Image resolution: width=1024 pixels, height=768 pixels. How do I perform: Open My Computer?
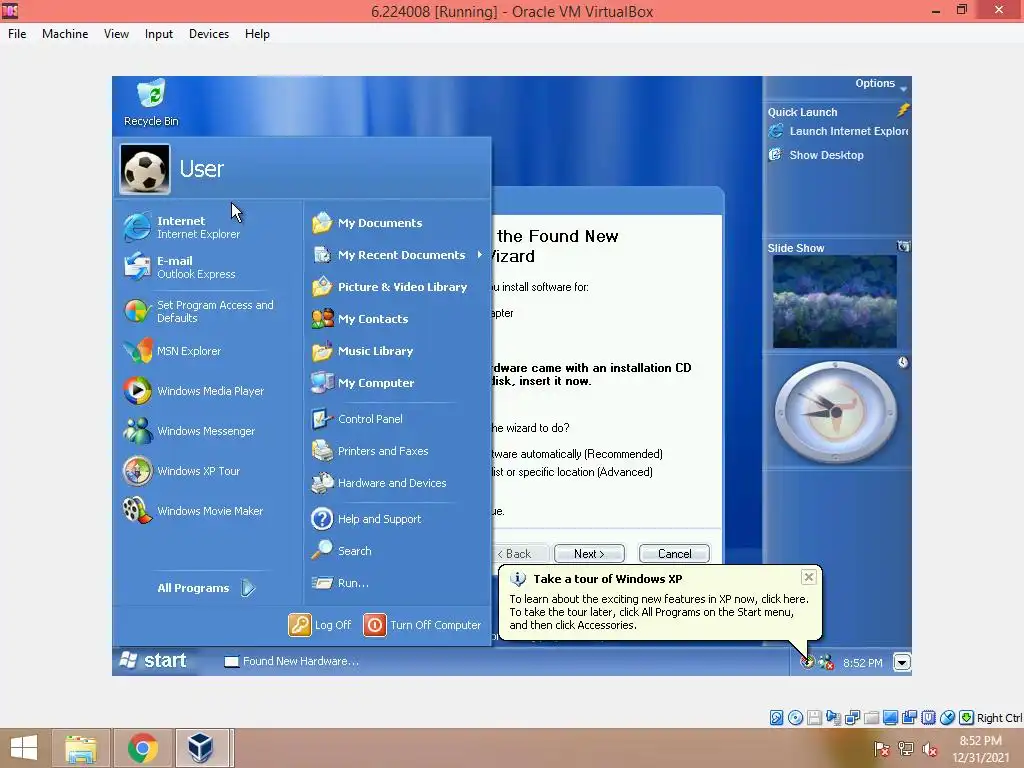tap(363, 383)
